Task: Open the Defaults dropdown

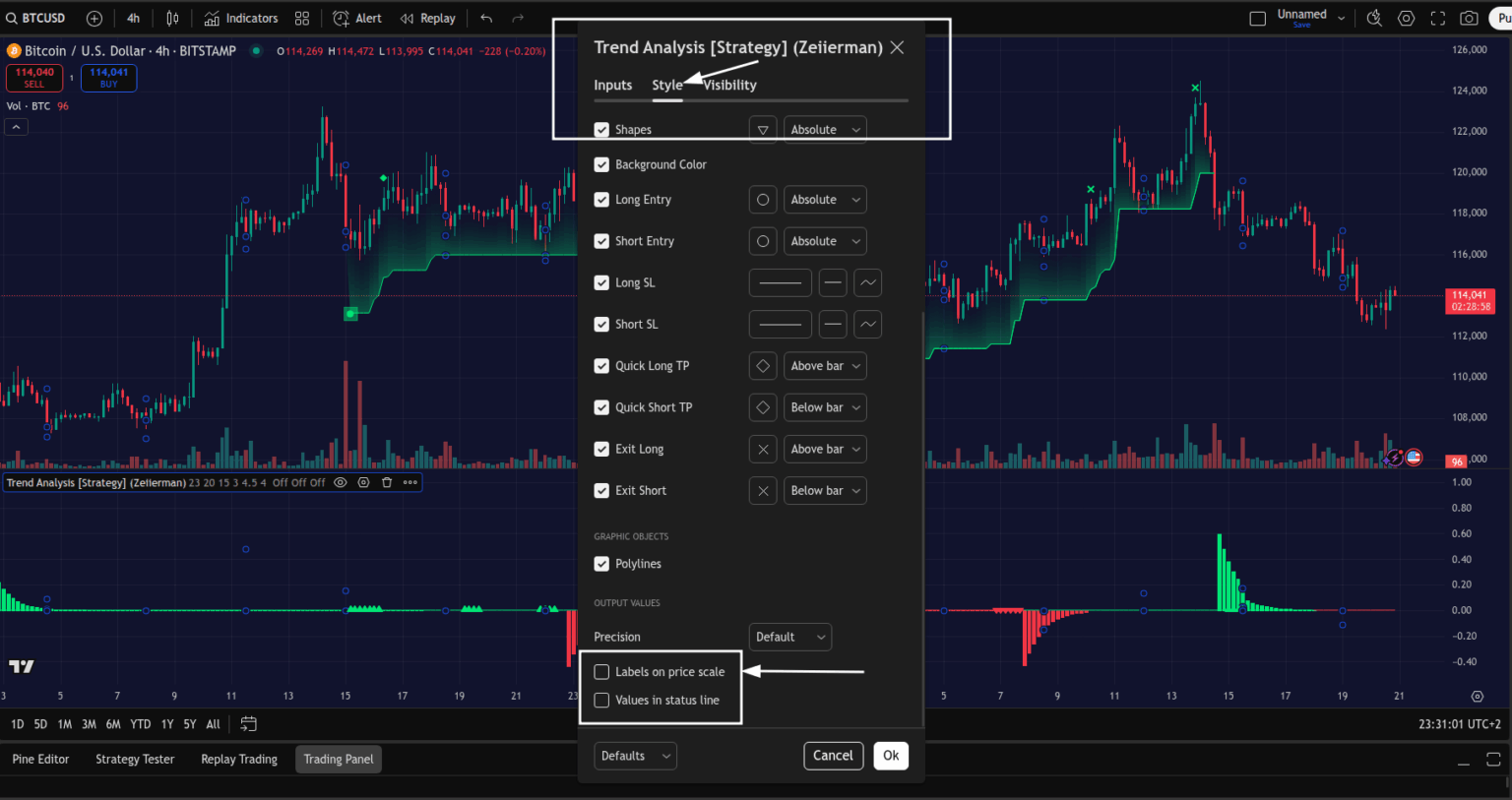Action: (636, 756)
